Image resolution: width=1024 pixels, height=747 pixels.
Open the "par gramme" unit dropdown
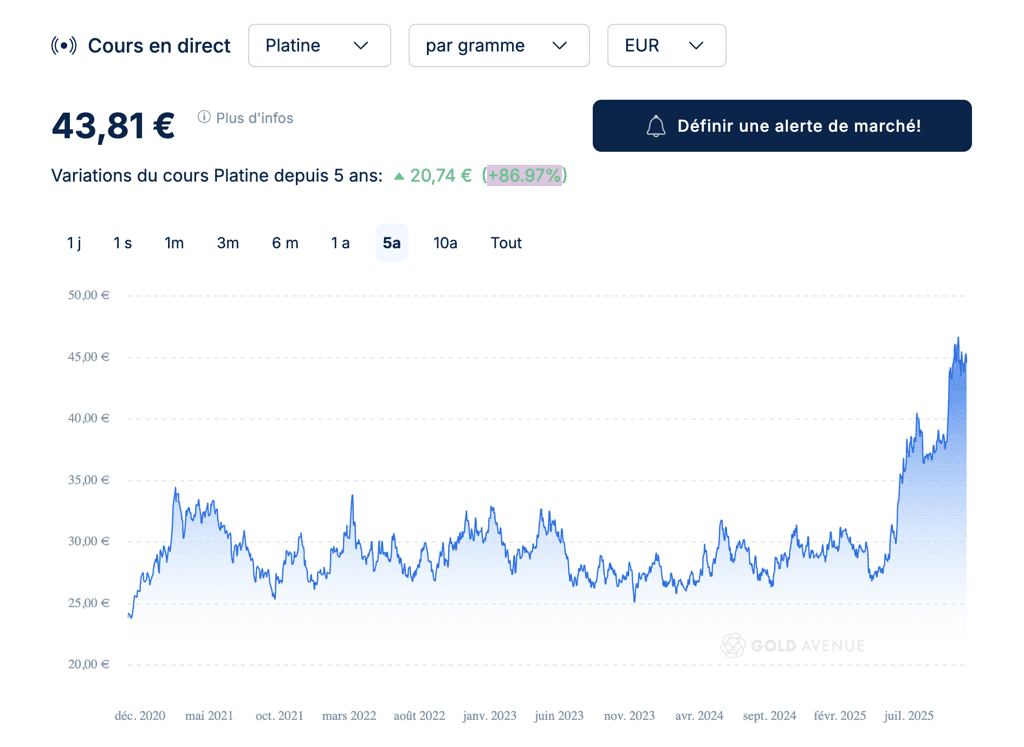click(498, 45)
